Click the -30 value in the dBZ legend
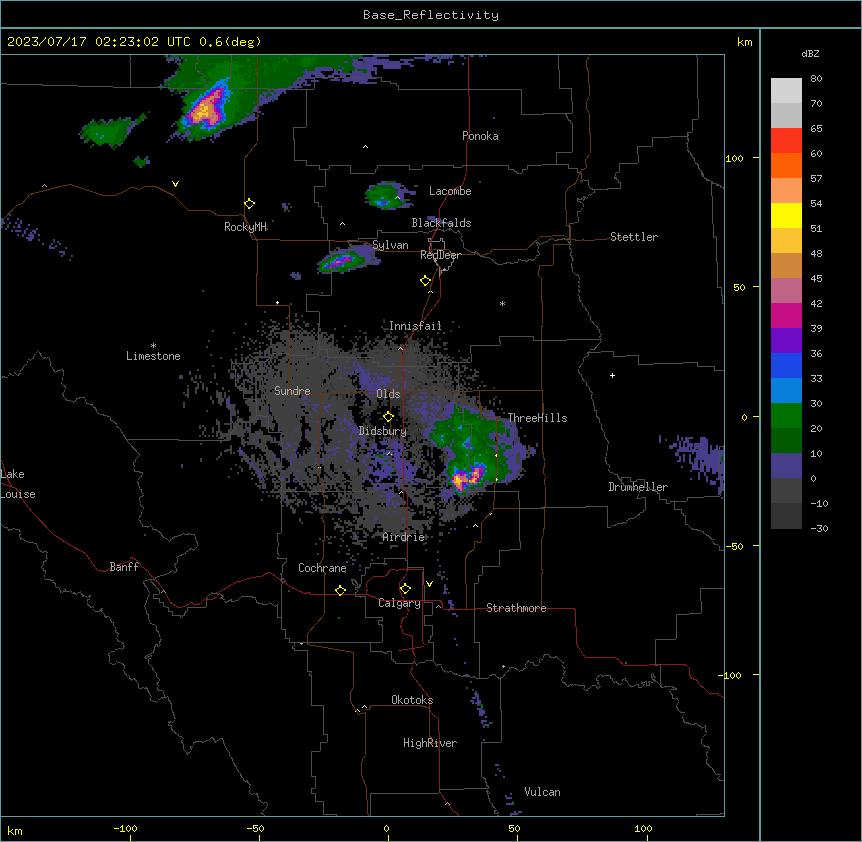The image size is (862, 842). click(819, 529)
